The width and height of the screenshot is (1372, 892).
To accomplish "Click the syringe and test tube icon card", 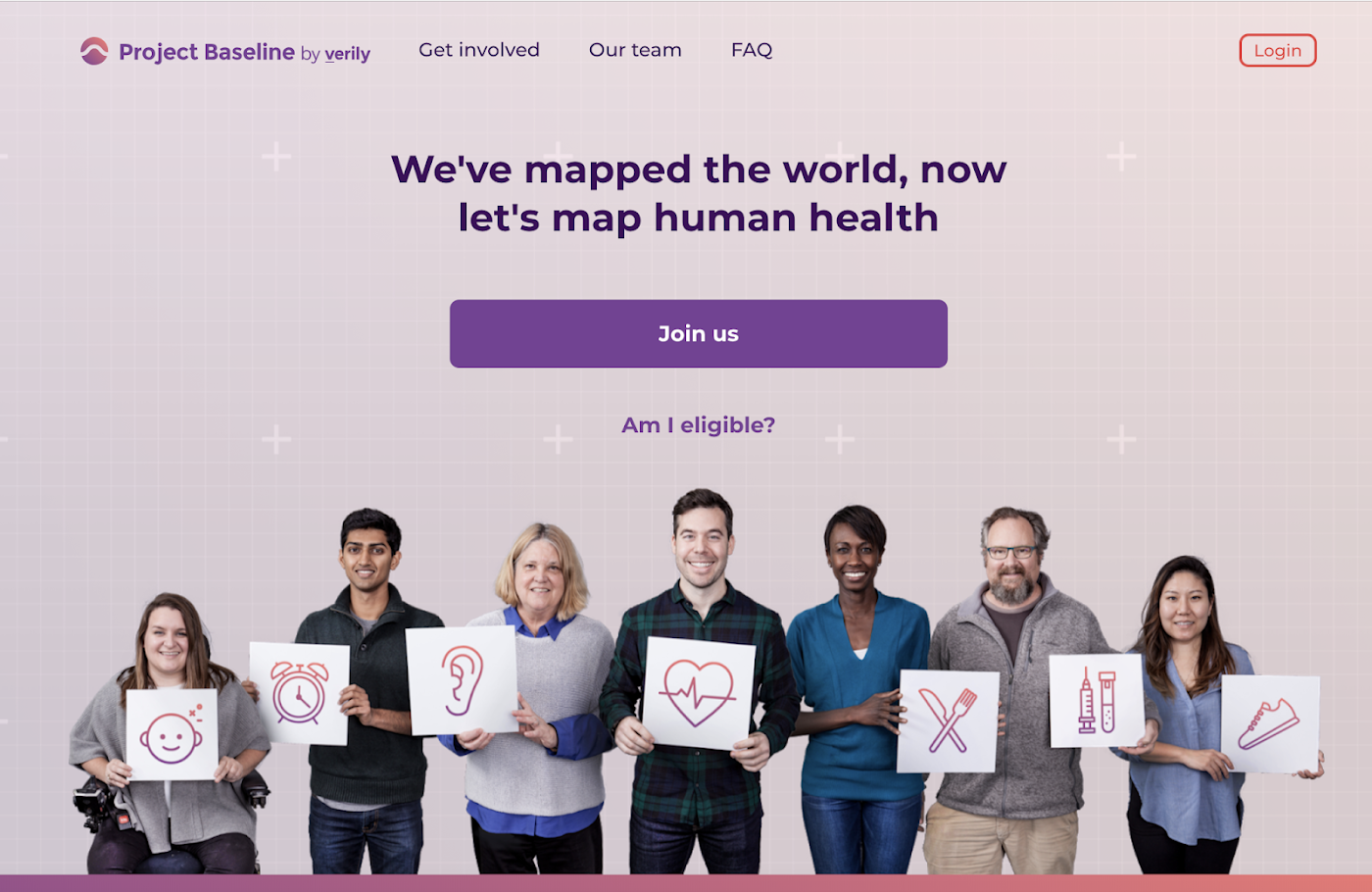I will [x=1097, y=701].
